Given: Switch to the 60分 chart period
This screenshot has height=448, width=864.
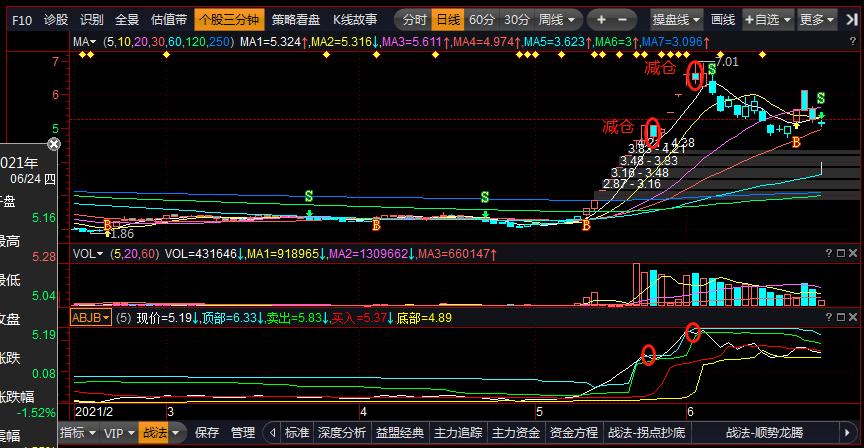Looking at the screenshot, I should [x=482, y=20].
